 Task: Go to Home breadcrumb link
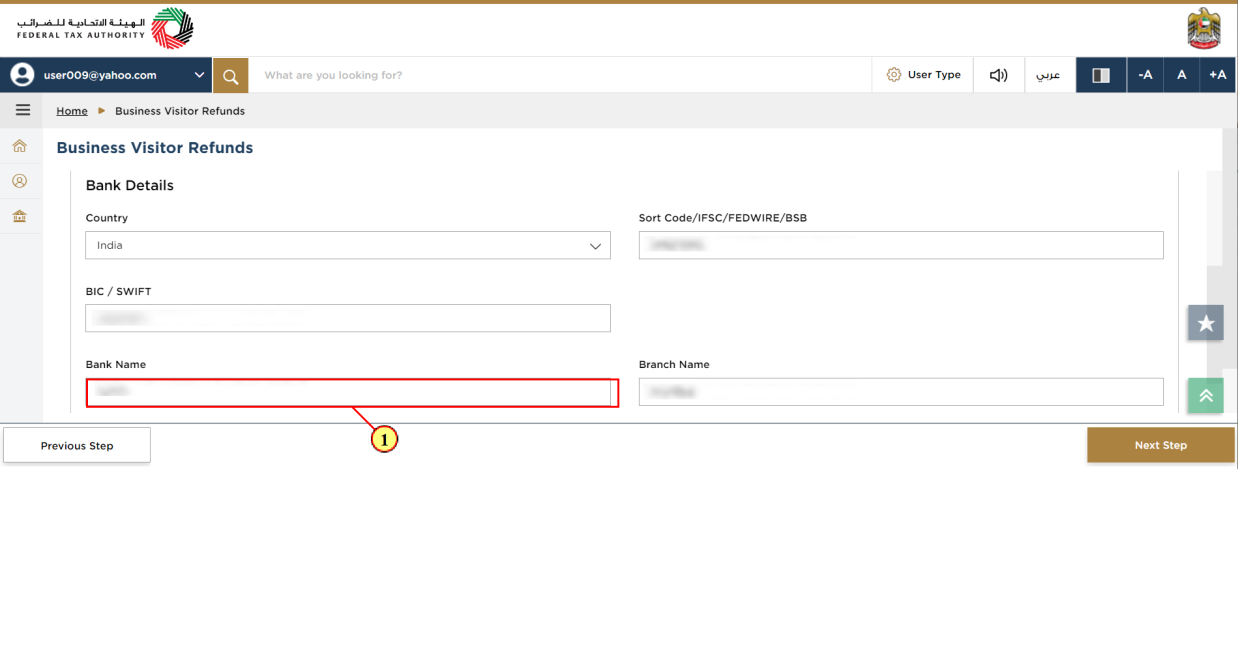coord(72,111)
